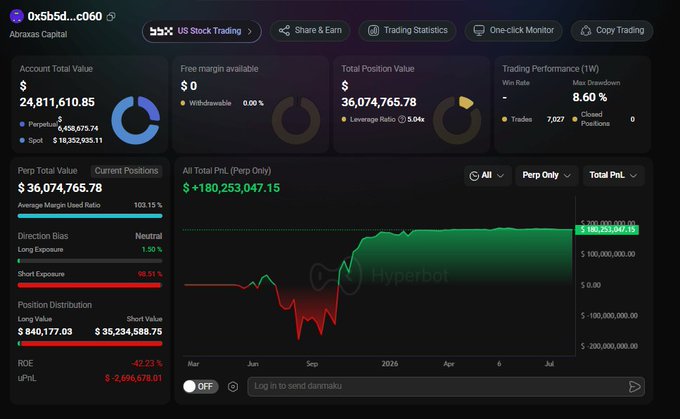The height and width of the screenshot is (419, 680).
Task: Click the bbx logo in the banner
Action: coord(161,31)
